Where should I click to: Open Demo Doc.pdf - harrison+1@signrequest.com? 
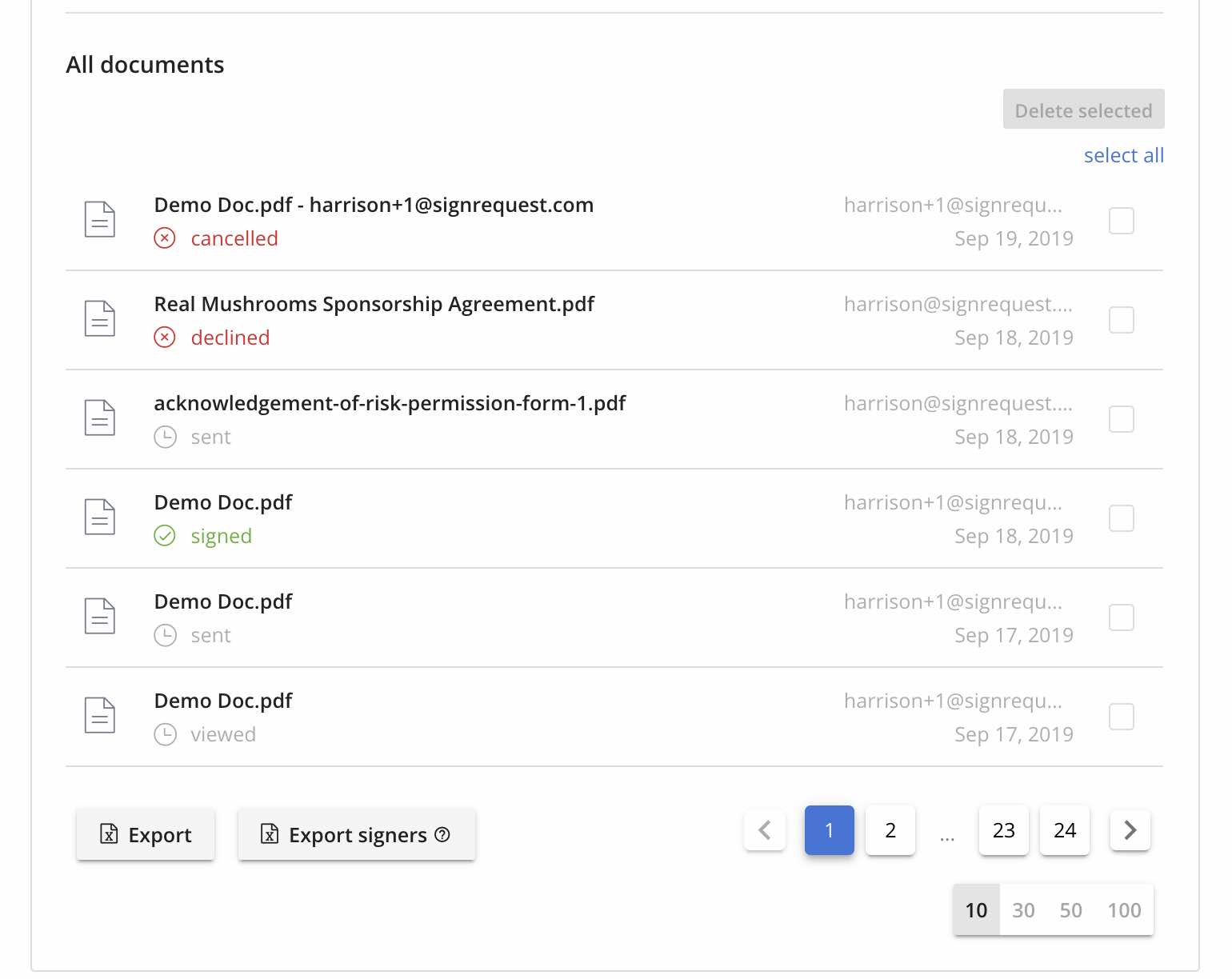pos(374,205)
